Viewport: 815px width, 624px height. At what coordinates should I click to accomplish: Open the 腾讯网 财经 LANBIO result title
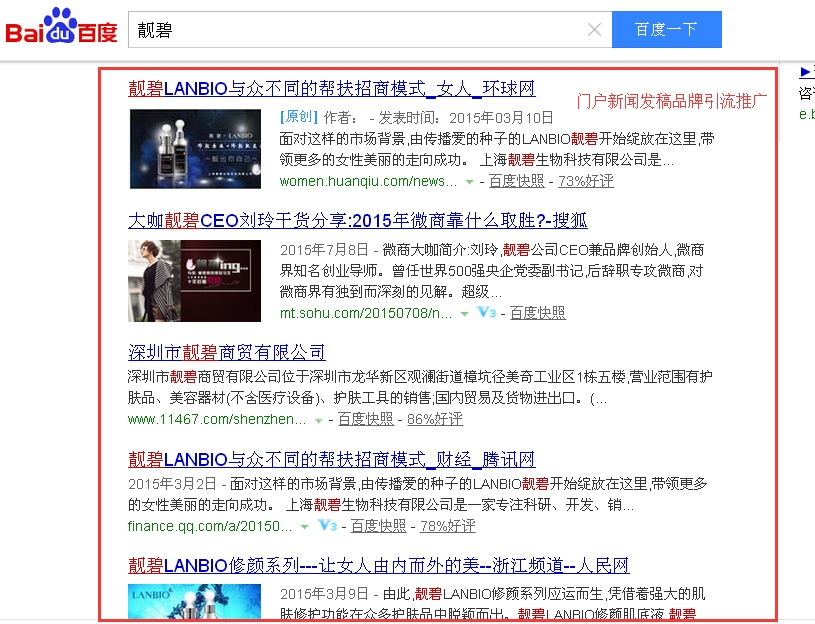(x=332, y=459)
